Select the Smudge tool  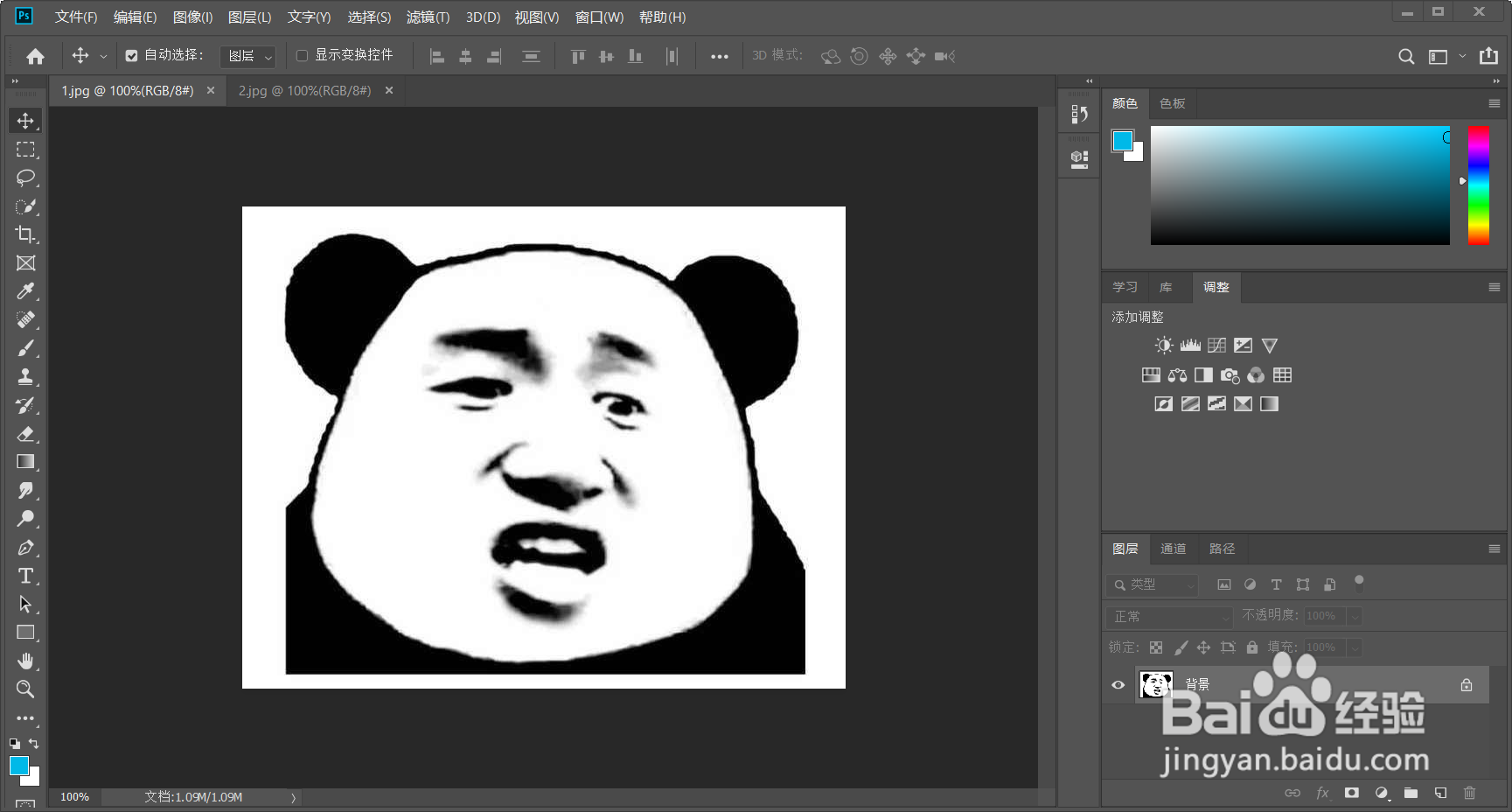tap(25, 491)
